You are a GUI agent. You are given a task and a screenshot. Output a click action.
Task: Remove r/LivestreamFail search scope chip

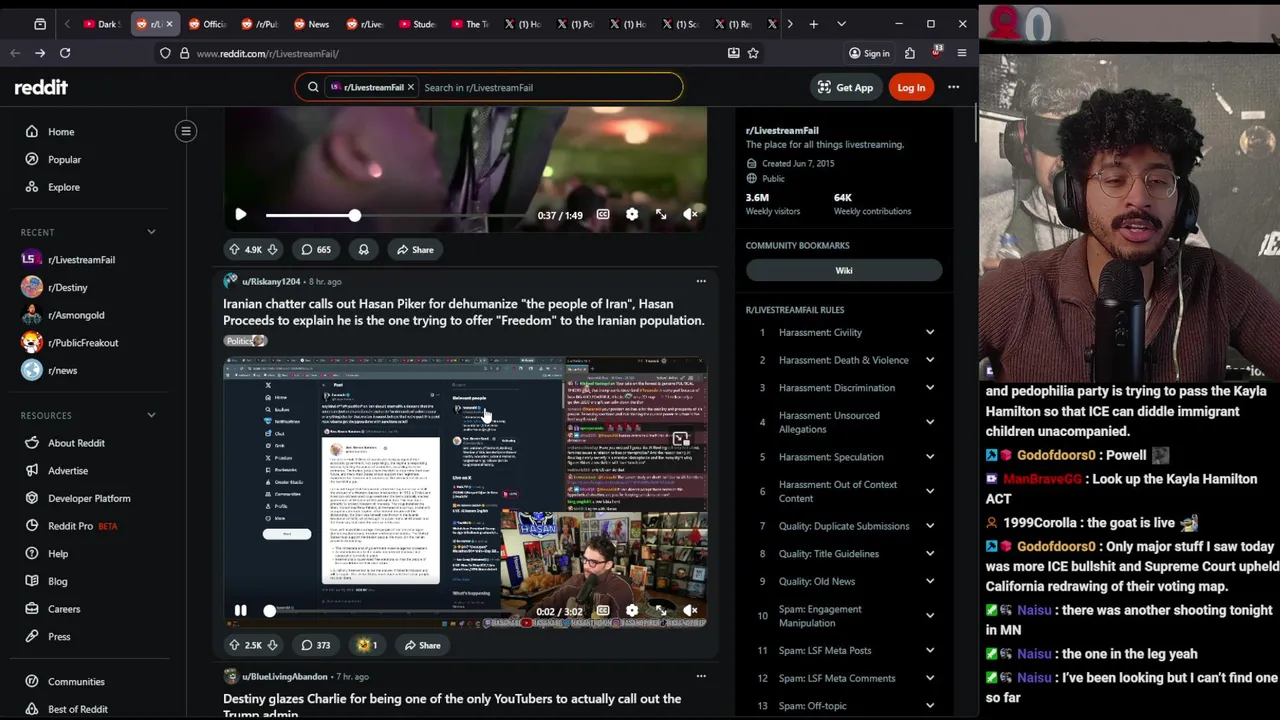[410, 87]
